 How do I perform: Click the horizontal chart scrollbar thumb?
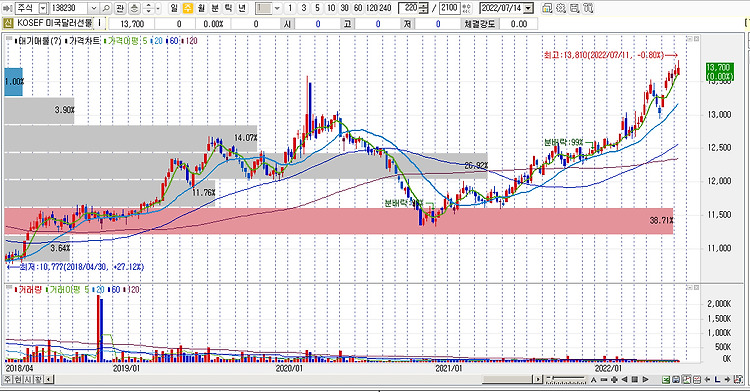(x=507, y=380)
